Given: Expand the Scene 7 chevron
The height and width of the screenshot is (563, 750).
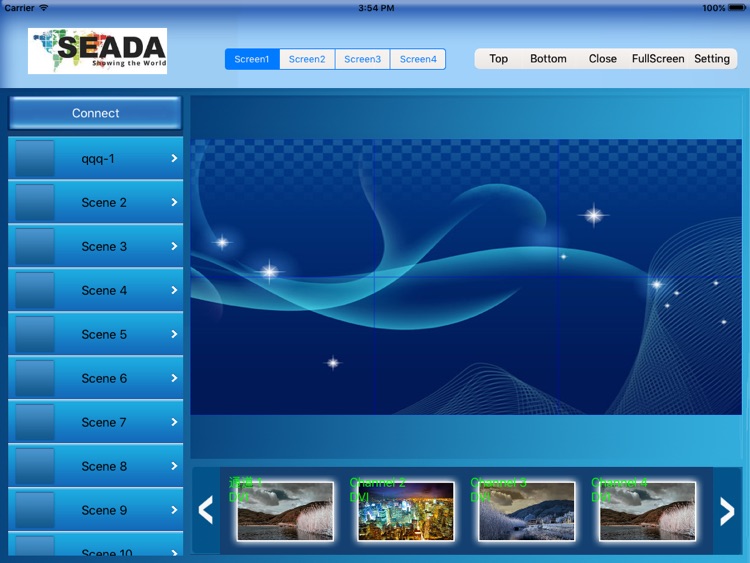Looking at the screenshot, I should click(x=174, y=422).
